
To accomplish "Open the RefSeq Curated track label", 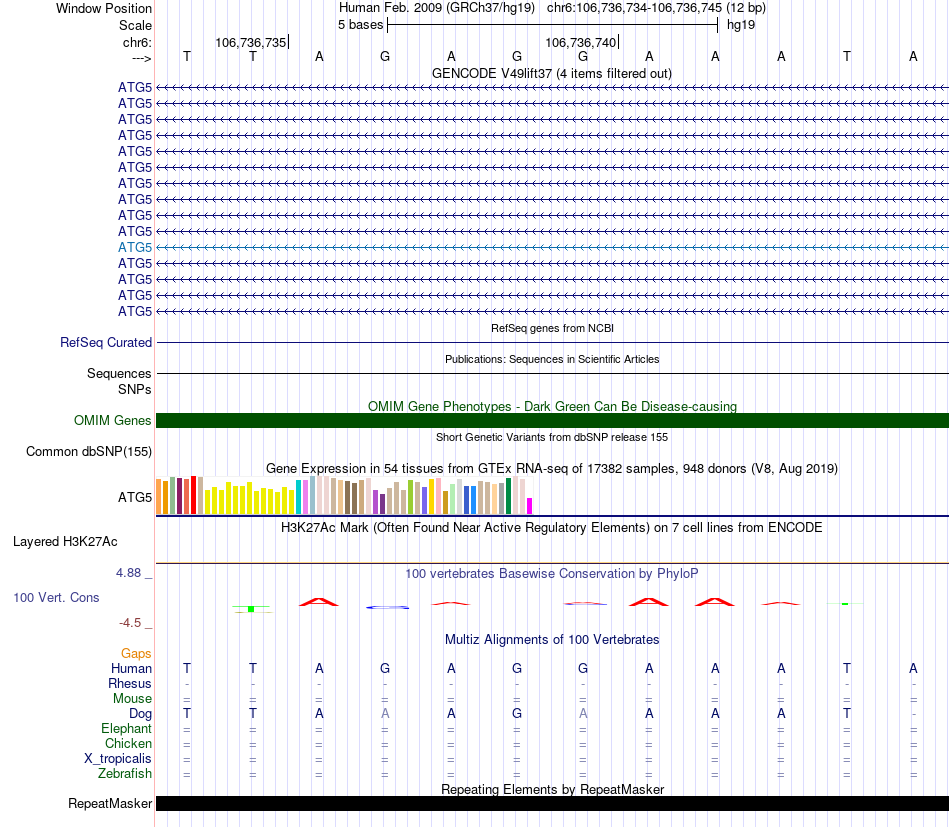I will pos(106,342).
